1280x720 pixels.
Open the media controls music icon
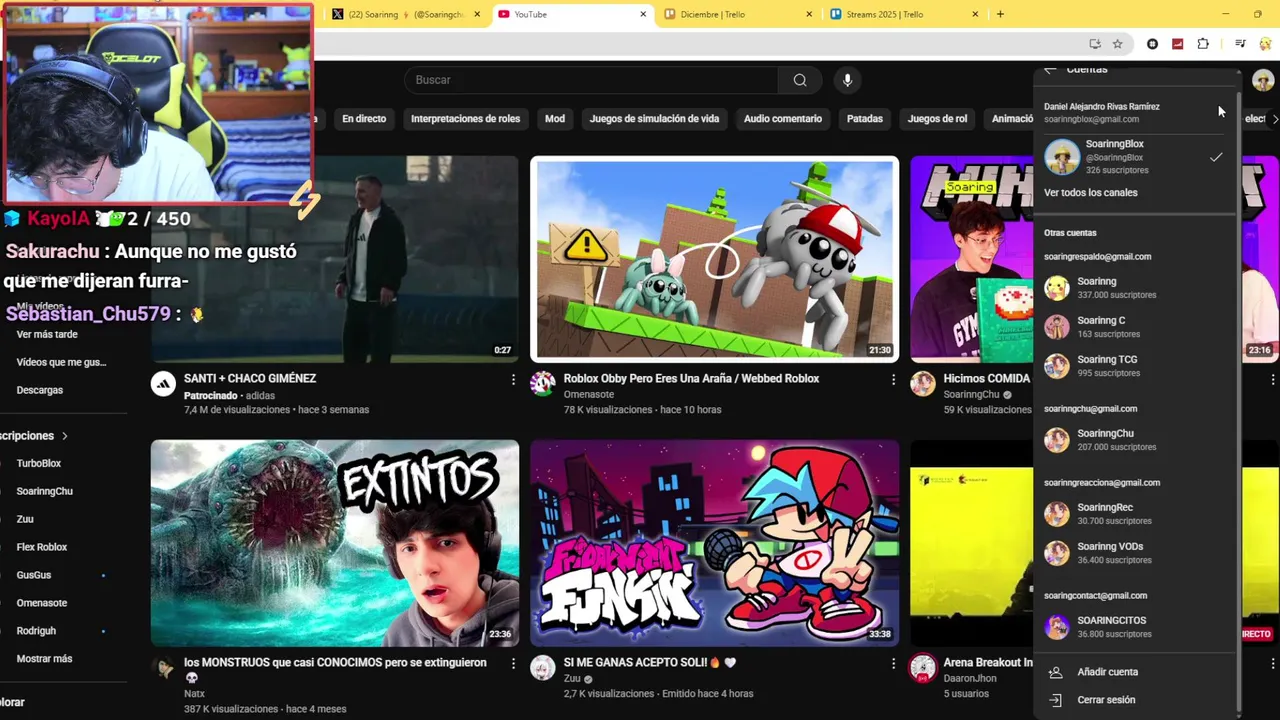click(1240, 44)
